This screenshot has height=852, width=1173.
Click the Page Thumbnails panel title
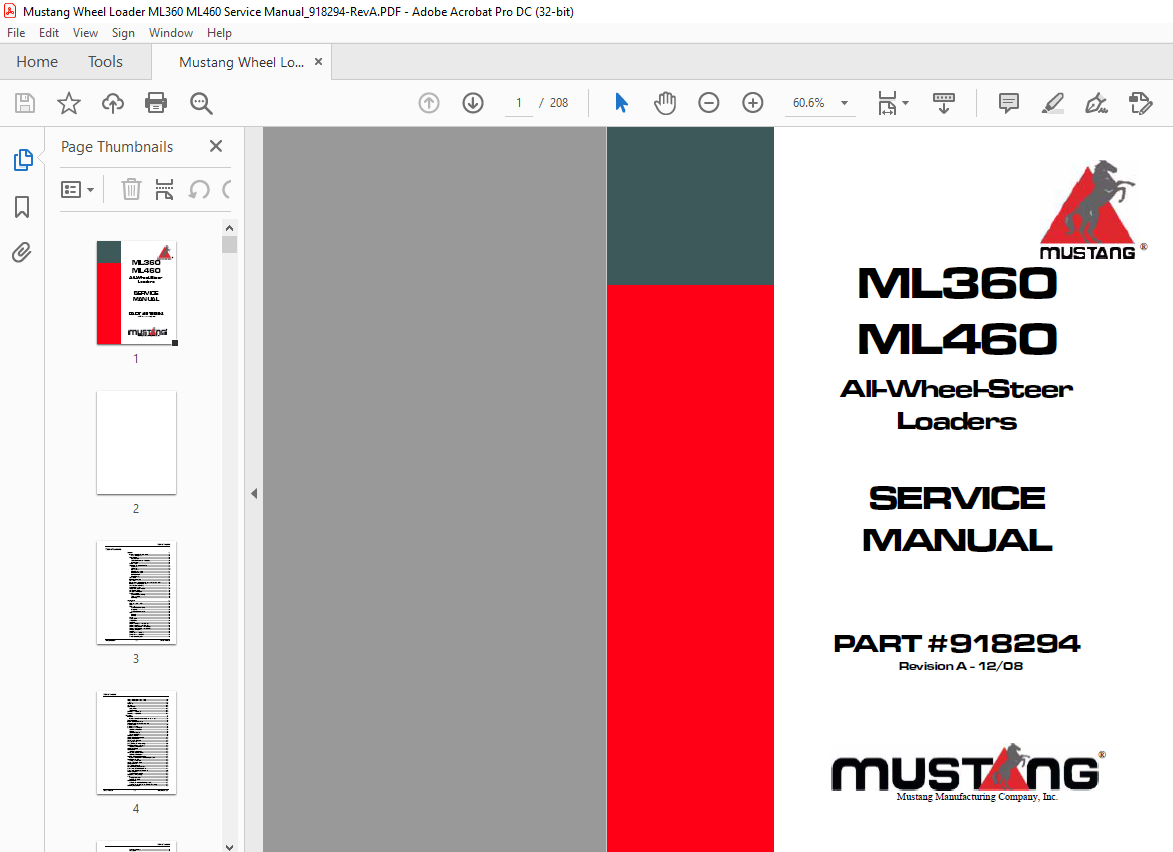[117, 147]
